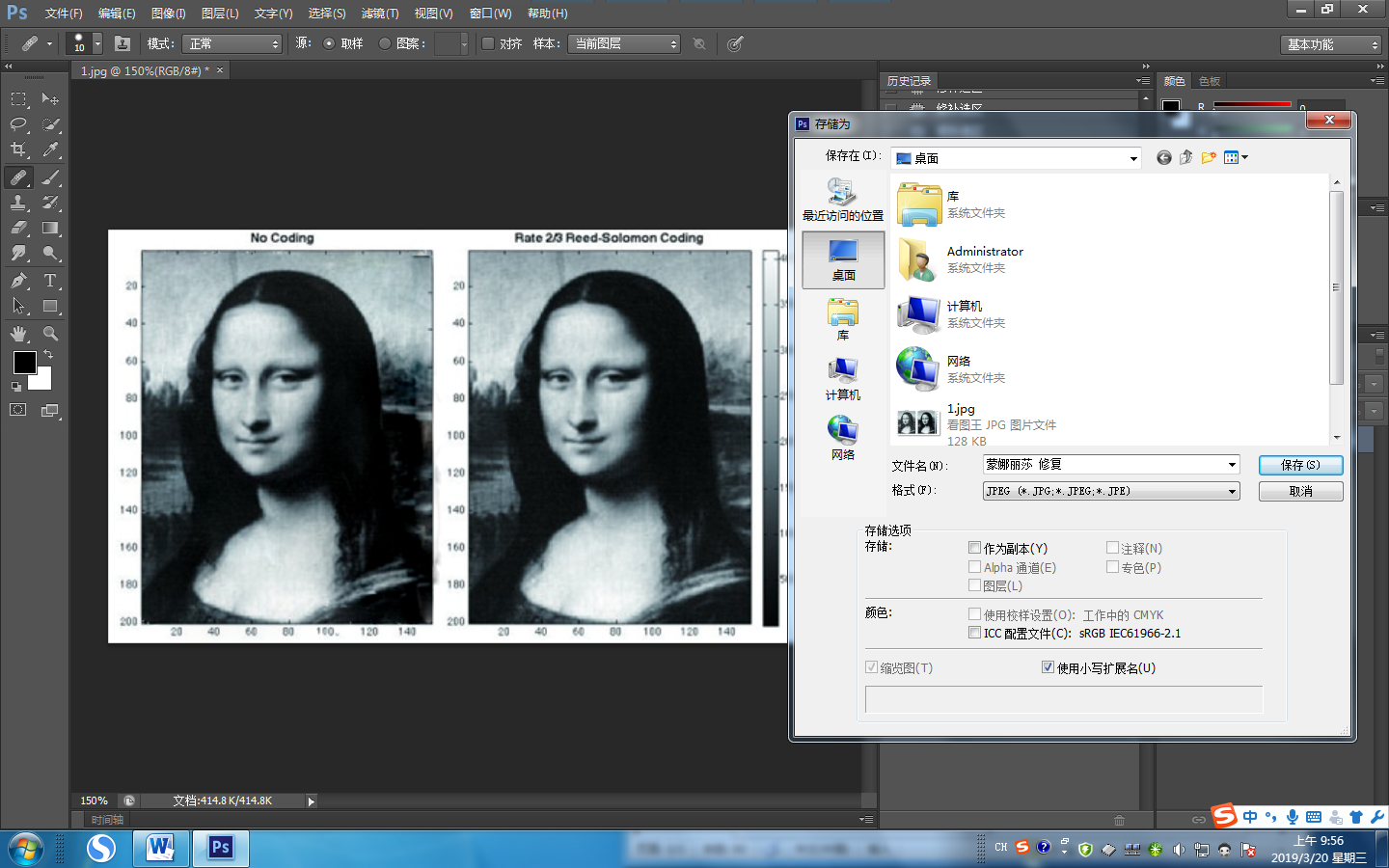
Task: Toggle Quick Mask mode
Action: pyautogui.click(x=18, y=410)
